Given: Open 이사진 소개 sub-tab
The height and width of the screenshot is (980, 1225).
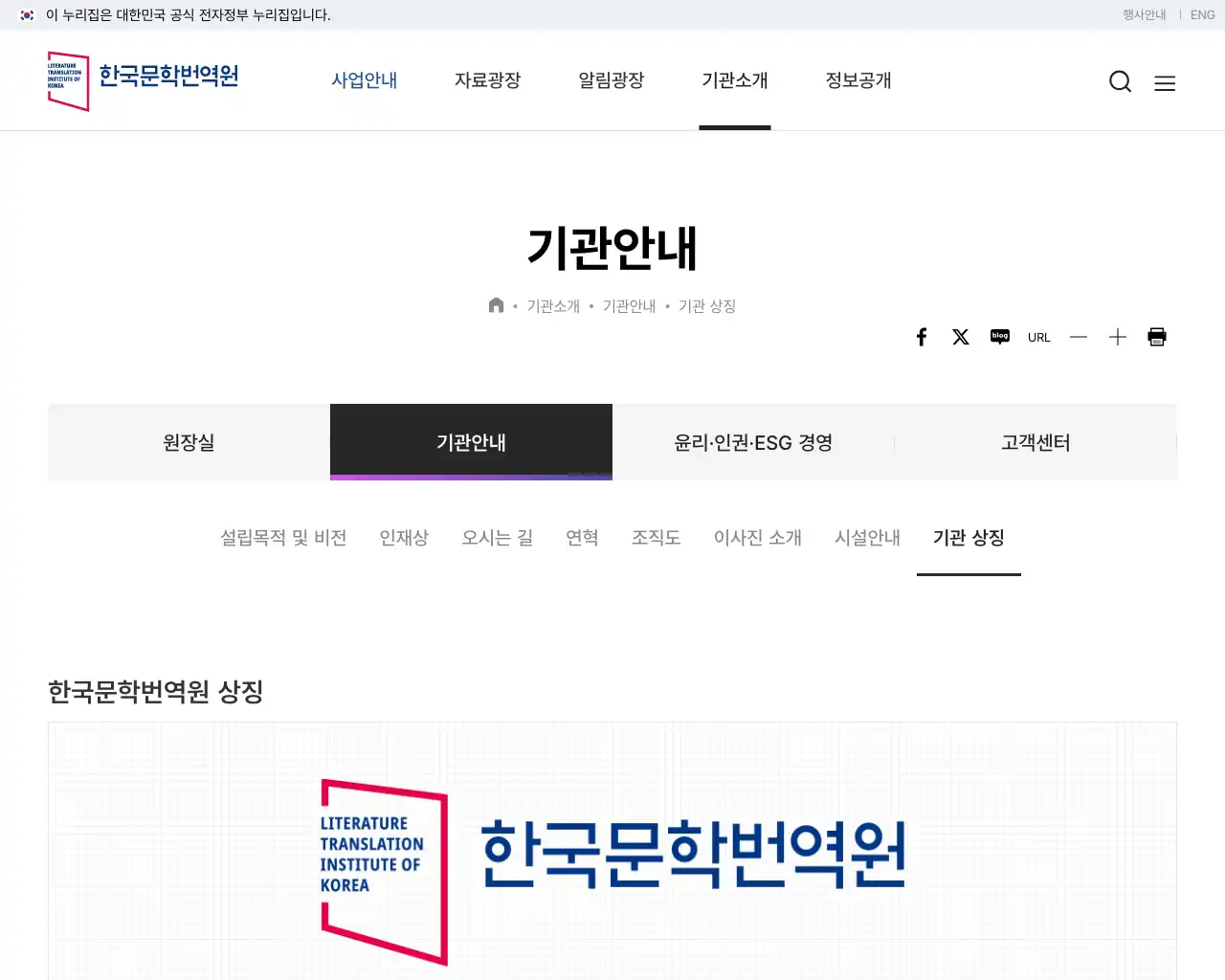Looking at the screenshot, I should [x=758, y=538].
